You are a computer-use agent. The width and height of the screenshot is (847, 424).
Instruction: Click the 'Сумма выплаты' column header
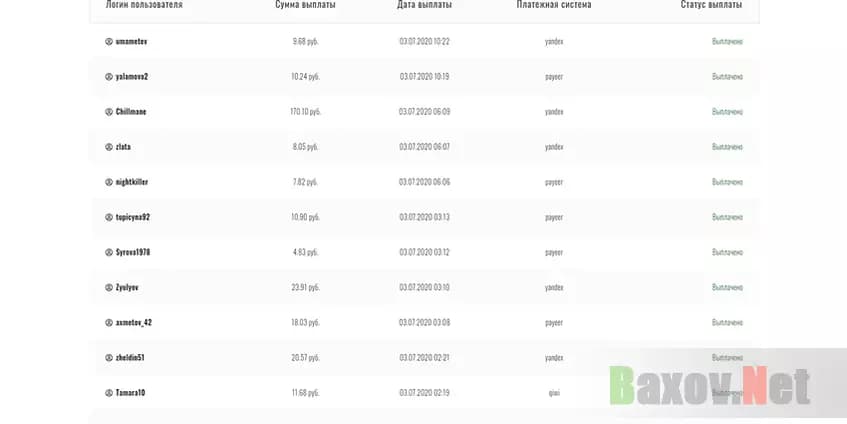[x=305, y=5]
